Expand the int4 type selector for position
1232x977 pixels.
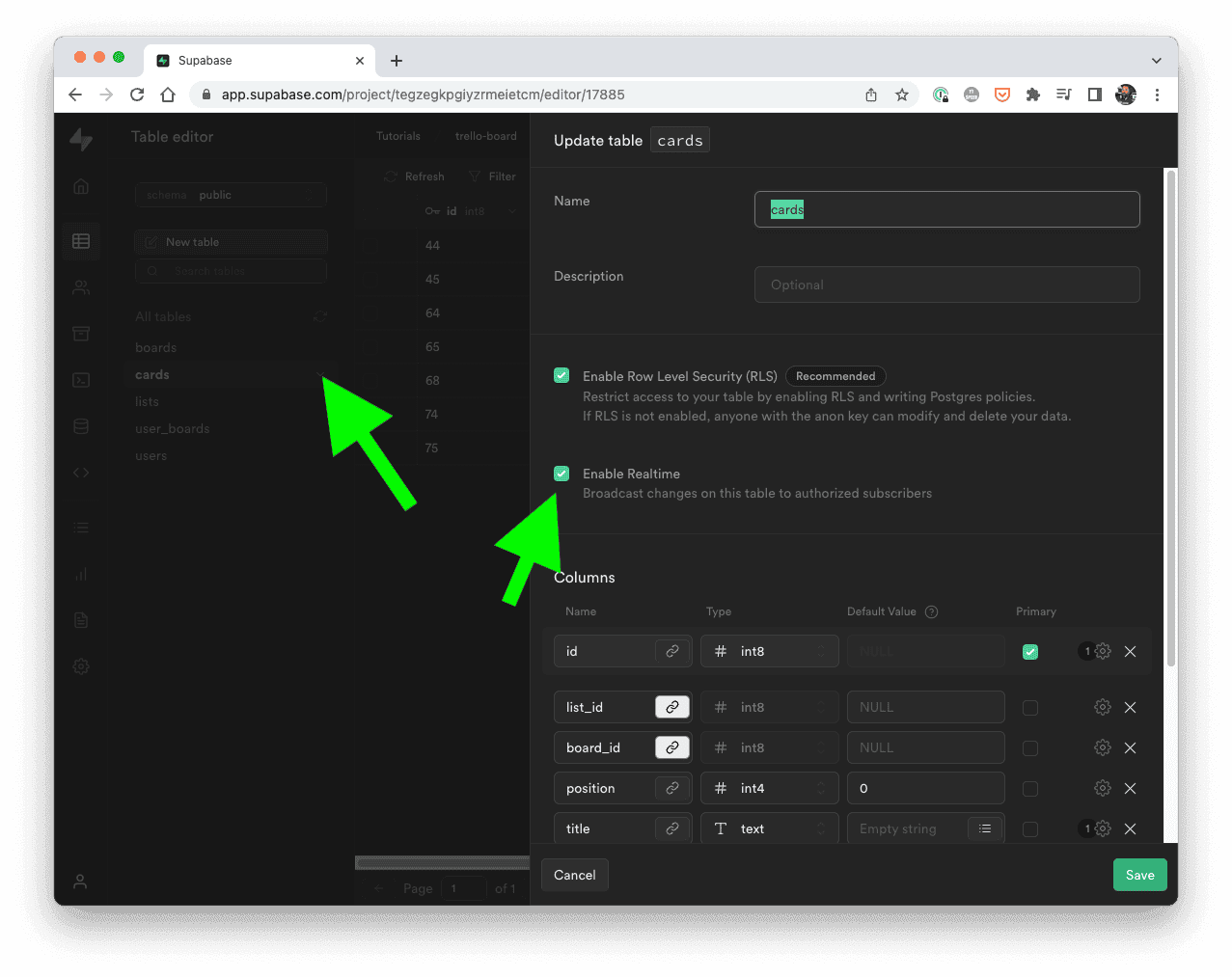pyautogui.click(x=769, y=788)
